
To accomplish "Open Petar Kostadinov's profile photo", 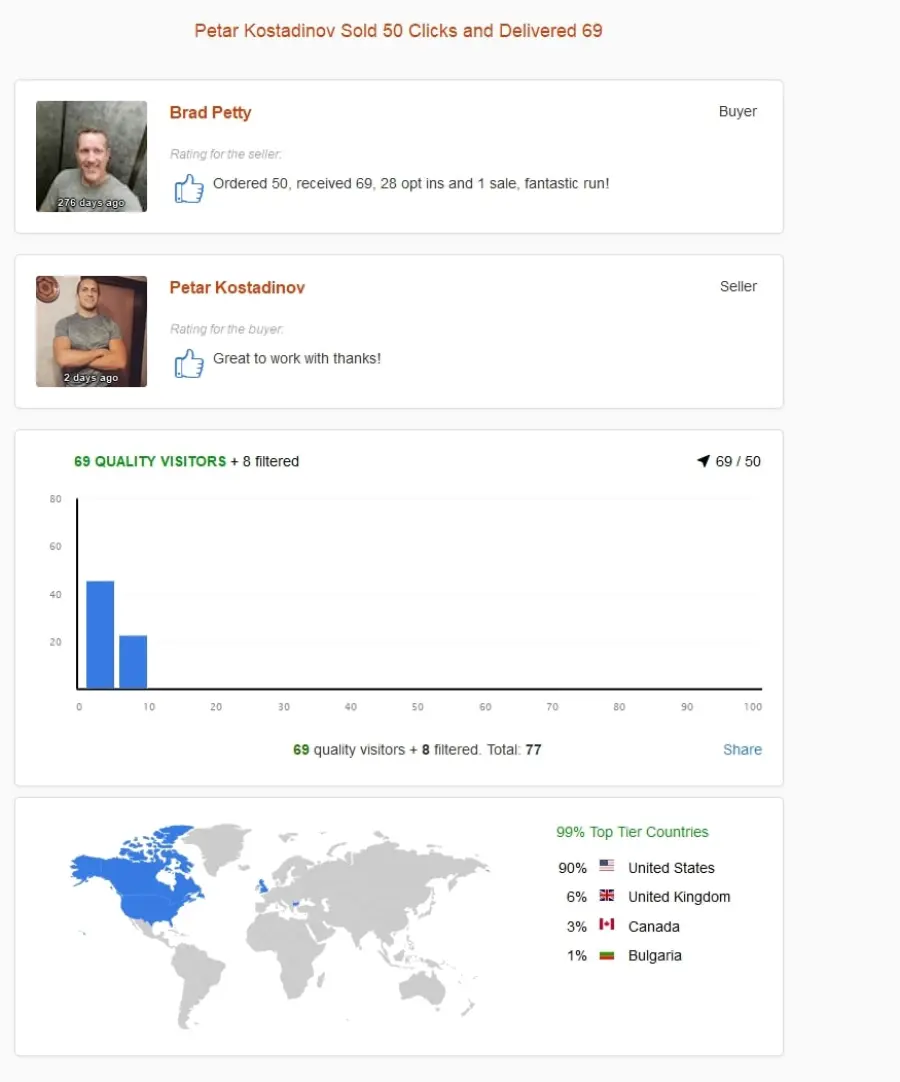I will (91, 331).
